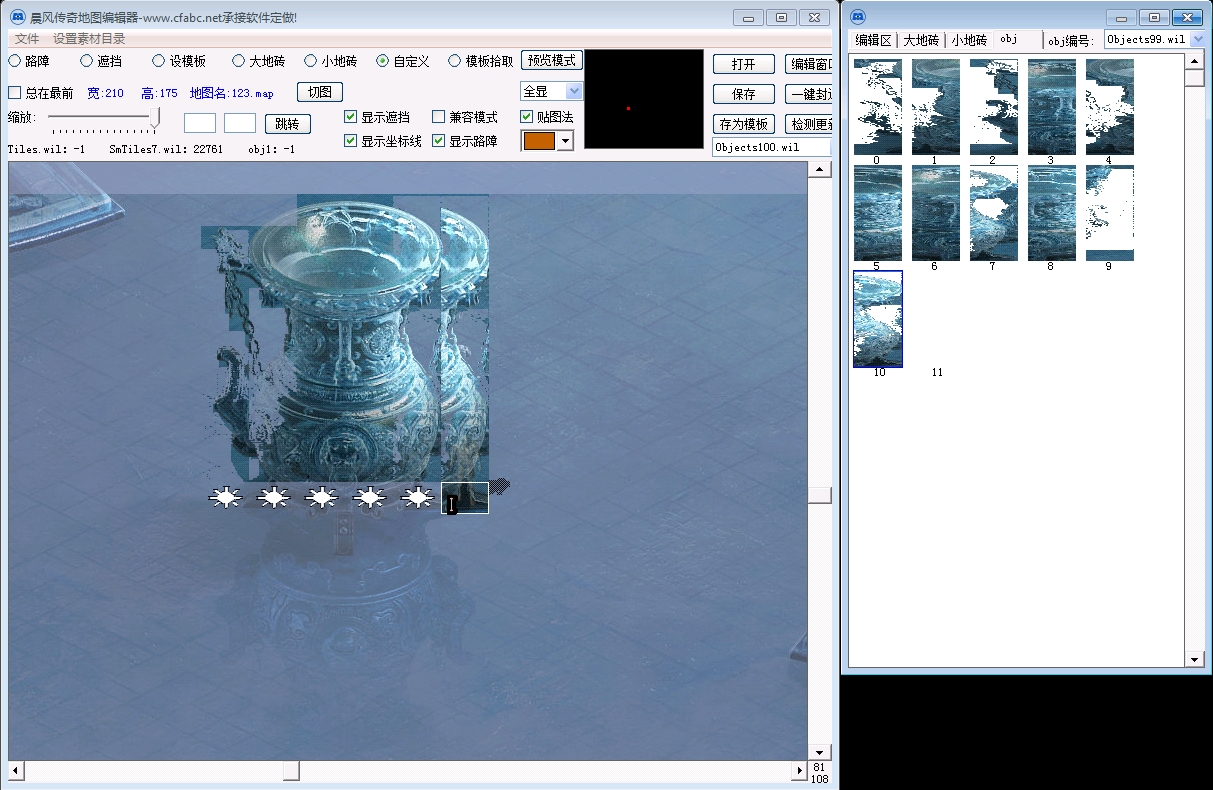The image size is (1213, 790).
Task: Click the map canvas scroll-up arrow
Action: click(820, 170)
